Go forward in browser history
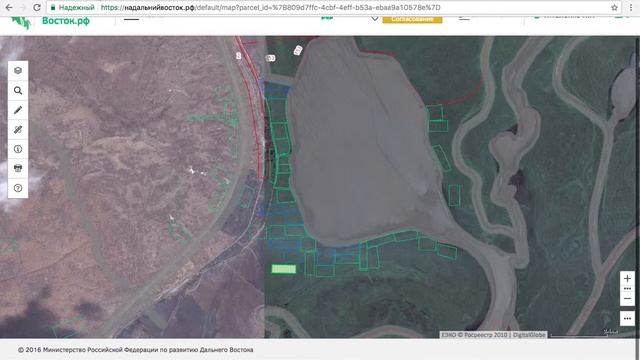 [22, 7]
